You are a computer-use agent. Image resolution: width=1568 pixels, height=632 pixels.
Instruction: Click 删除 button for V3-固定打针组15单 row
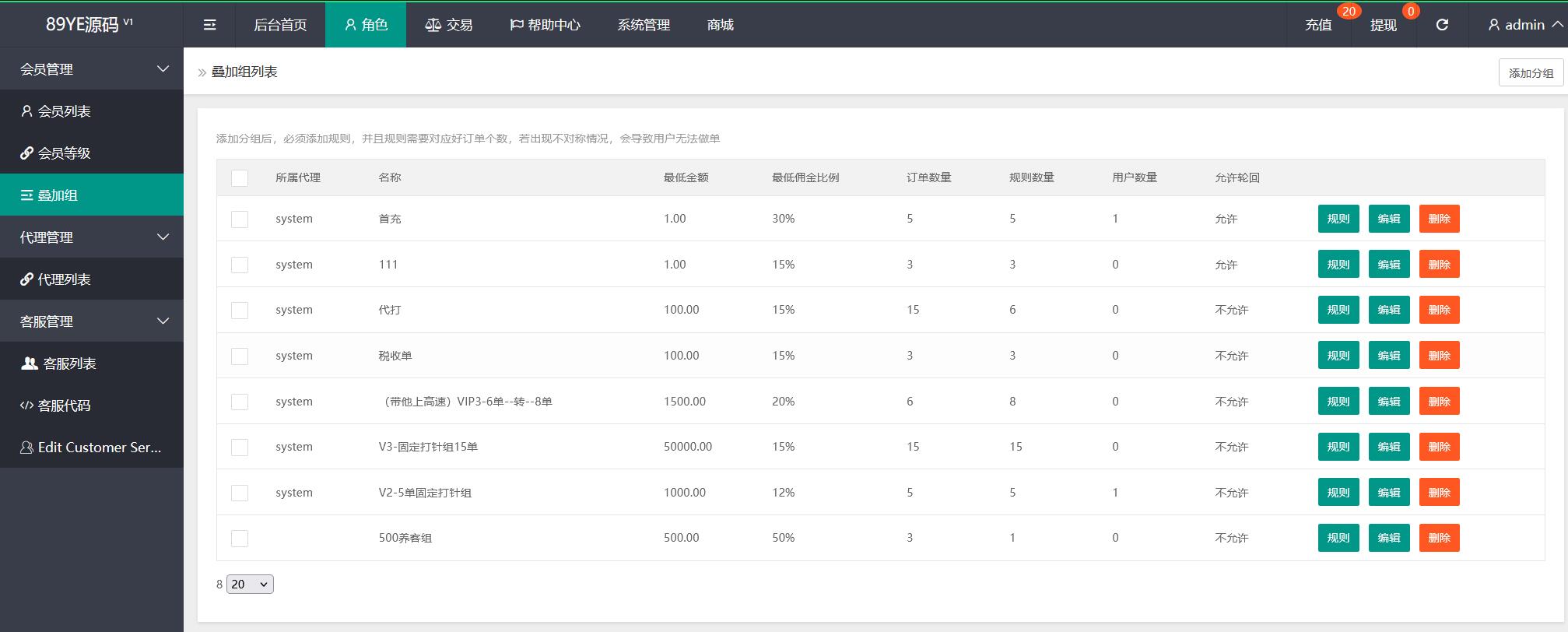tap(1440, 447)
